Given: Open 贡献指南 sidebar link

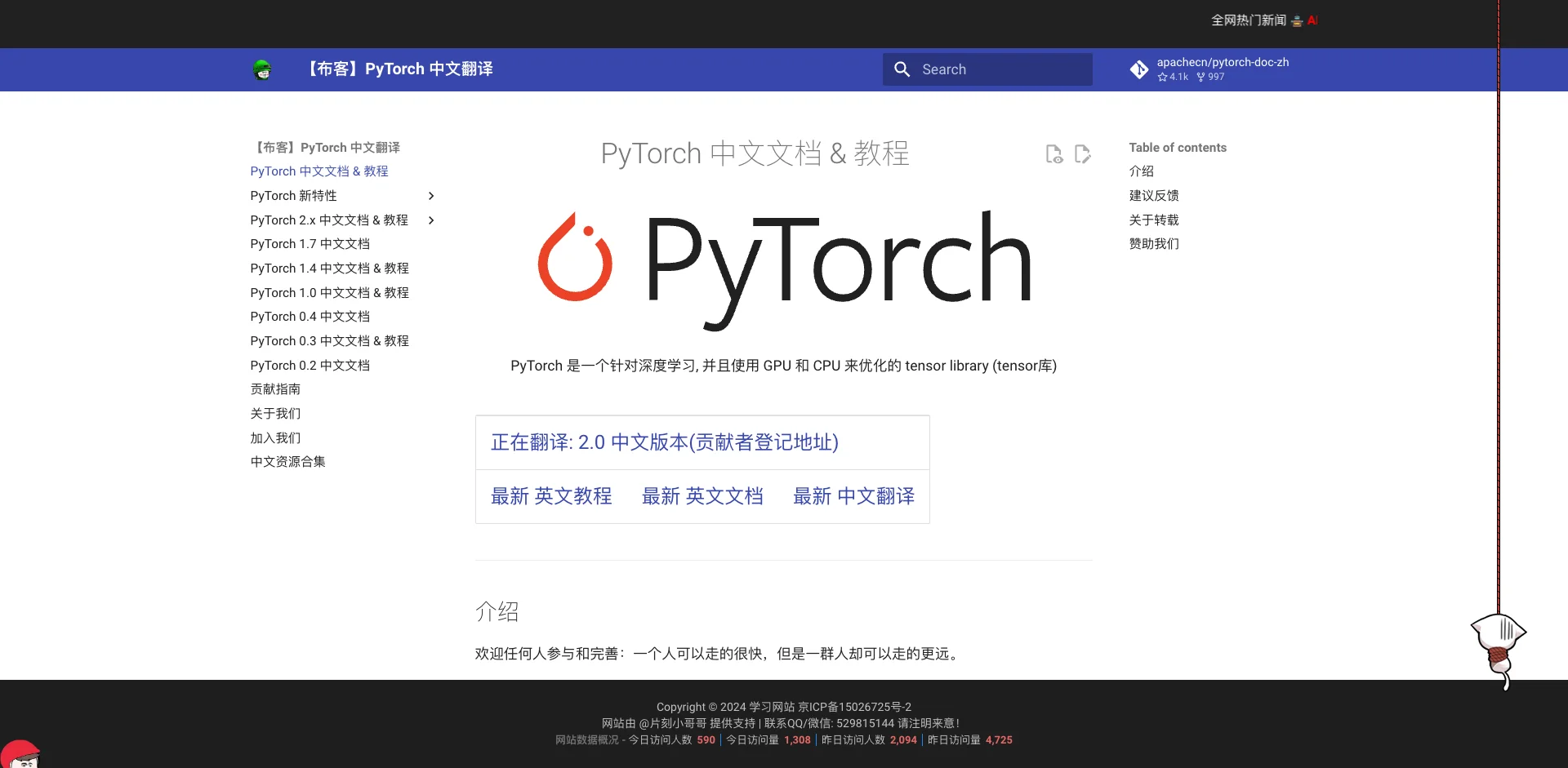Looking at the screenshot, I should click(x=275, y=389).
